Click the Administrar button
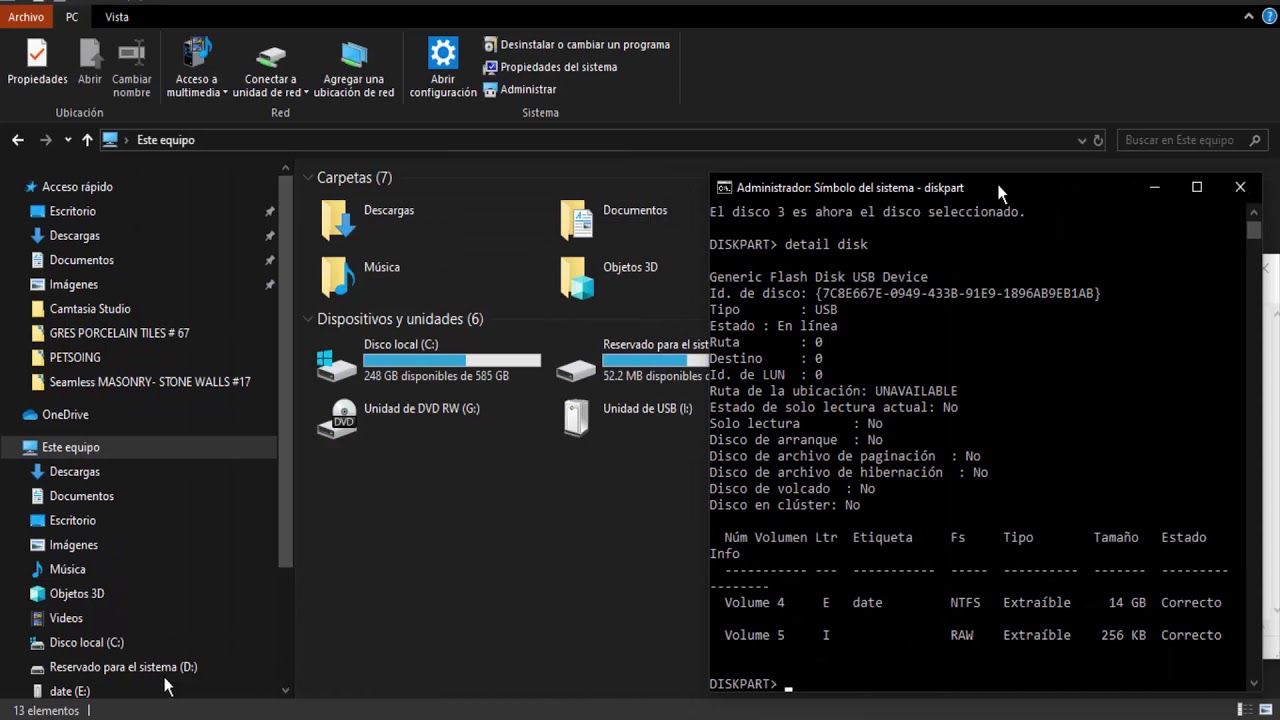The image size is (1280, 720). (520, 89)
